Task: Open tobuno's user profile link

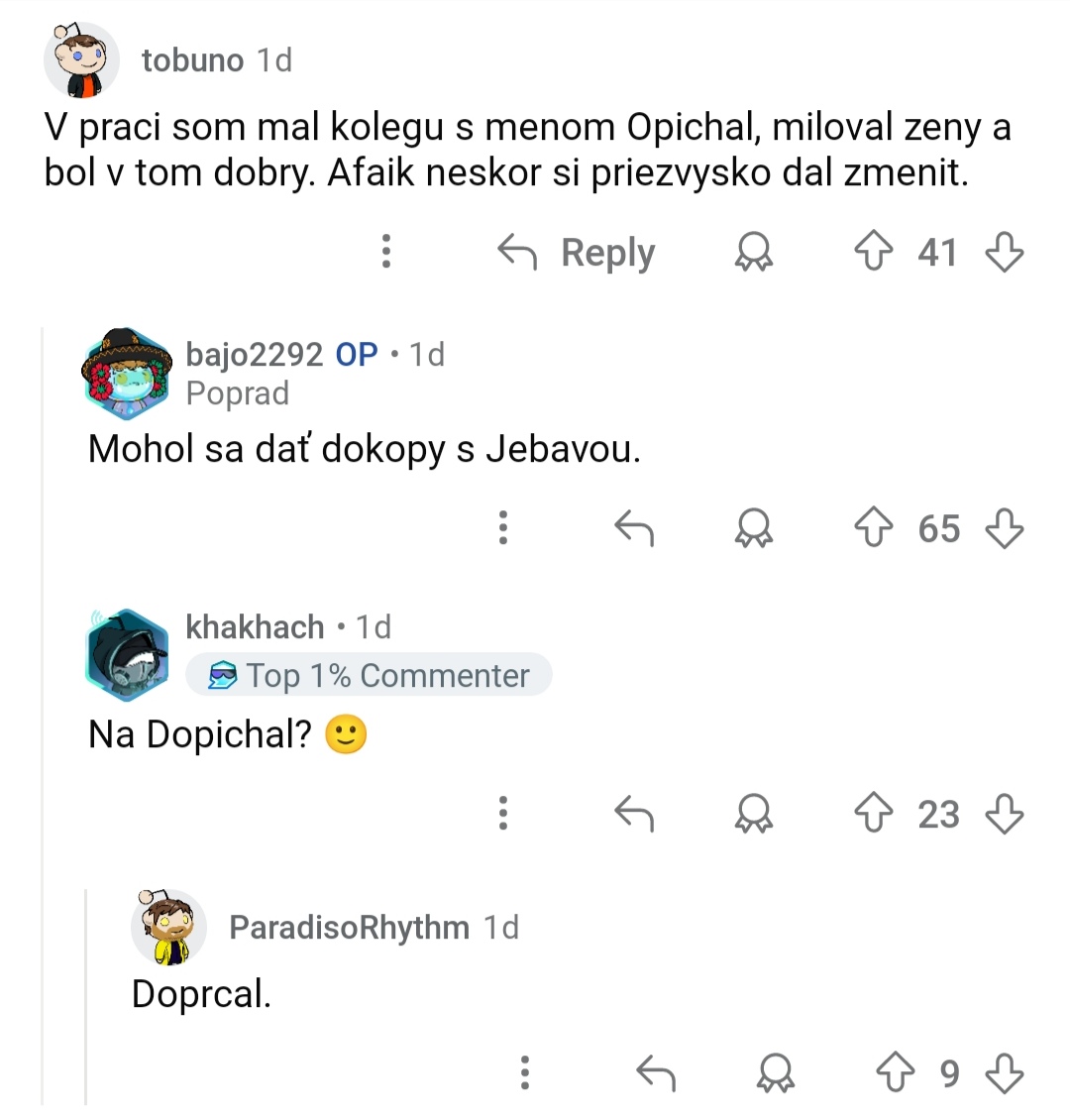Action: point(192,60)
